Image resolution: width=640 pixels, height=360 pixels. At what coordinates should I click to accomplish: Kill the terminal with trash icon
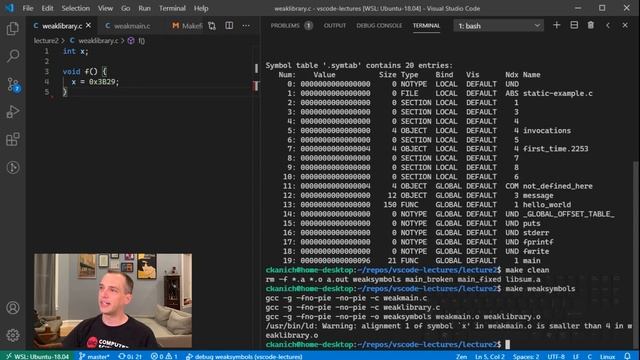tap(591, 25)
